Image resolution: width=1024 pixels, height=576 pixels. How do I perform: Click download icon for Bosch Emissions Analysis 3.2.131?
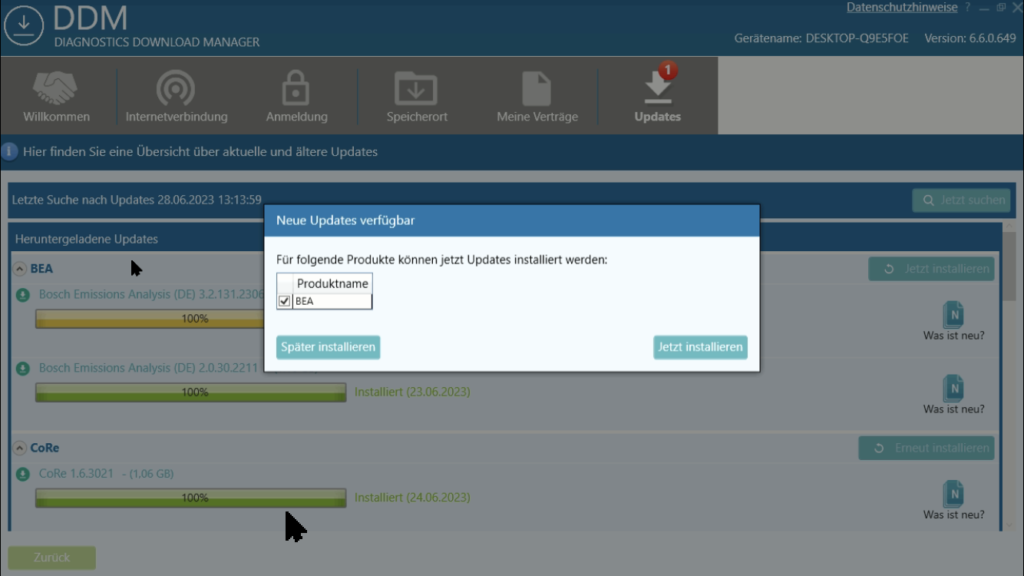click(23, 295)
